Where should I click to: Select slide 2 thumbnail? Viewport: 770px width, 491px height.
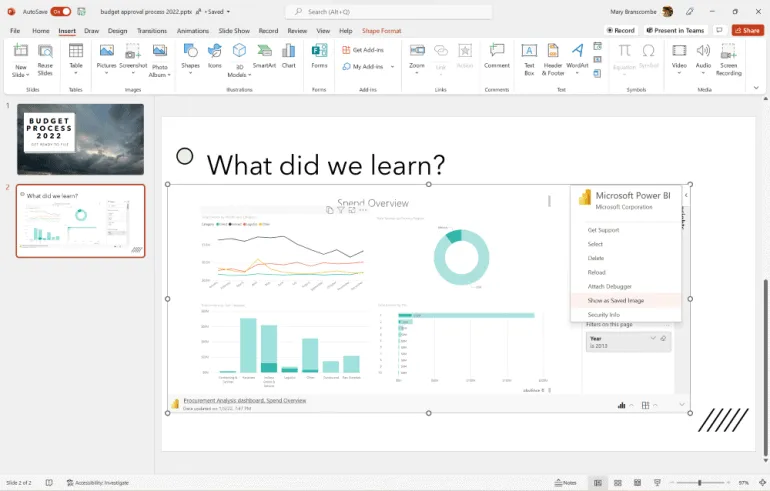tap(81, 221)
